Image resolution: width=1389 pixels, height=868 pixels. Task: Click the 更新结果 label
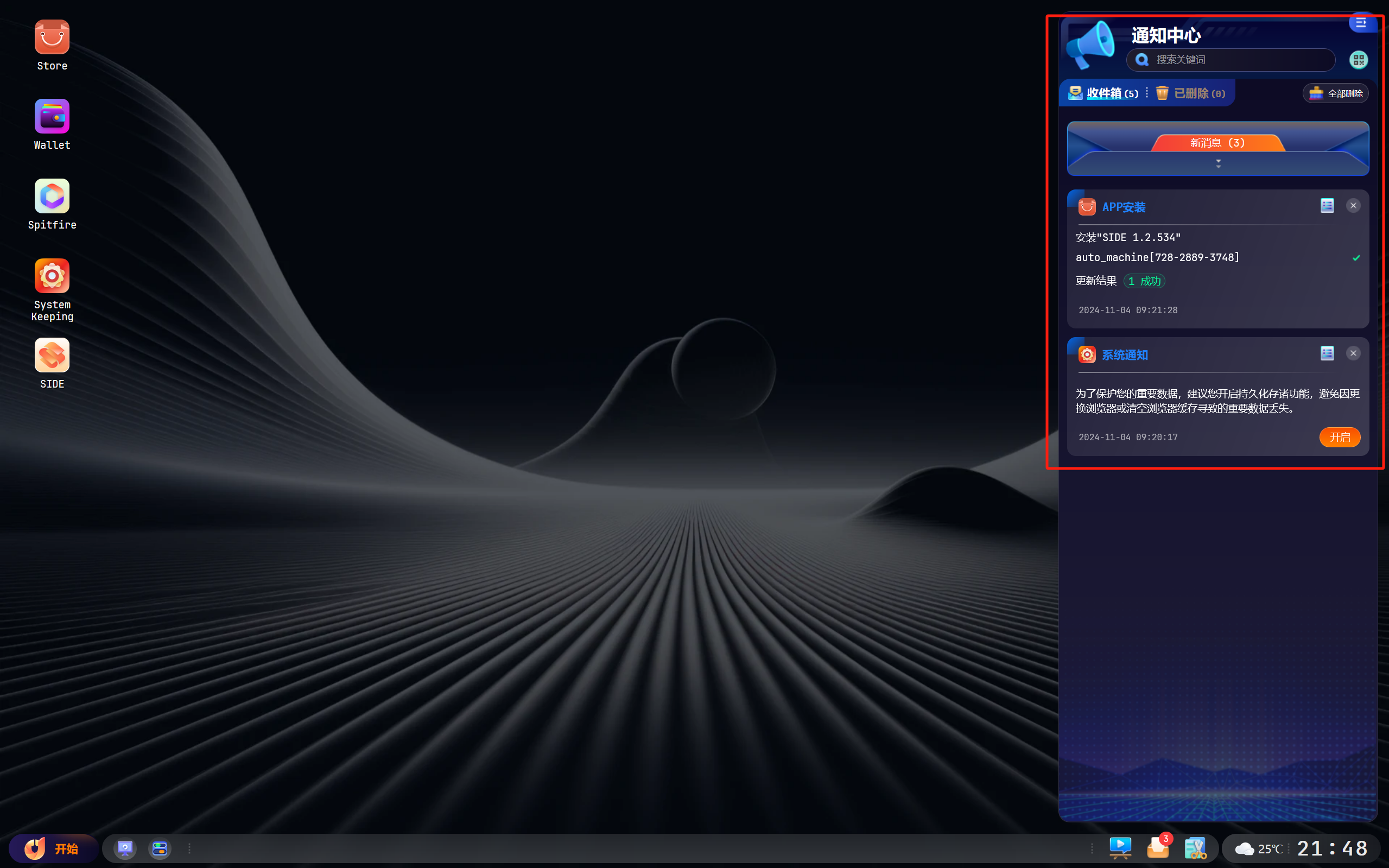[1096, 281]
